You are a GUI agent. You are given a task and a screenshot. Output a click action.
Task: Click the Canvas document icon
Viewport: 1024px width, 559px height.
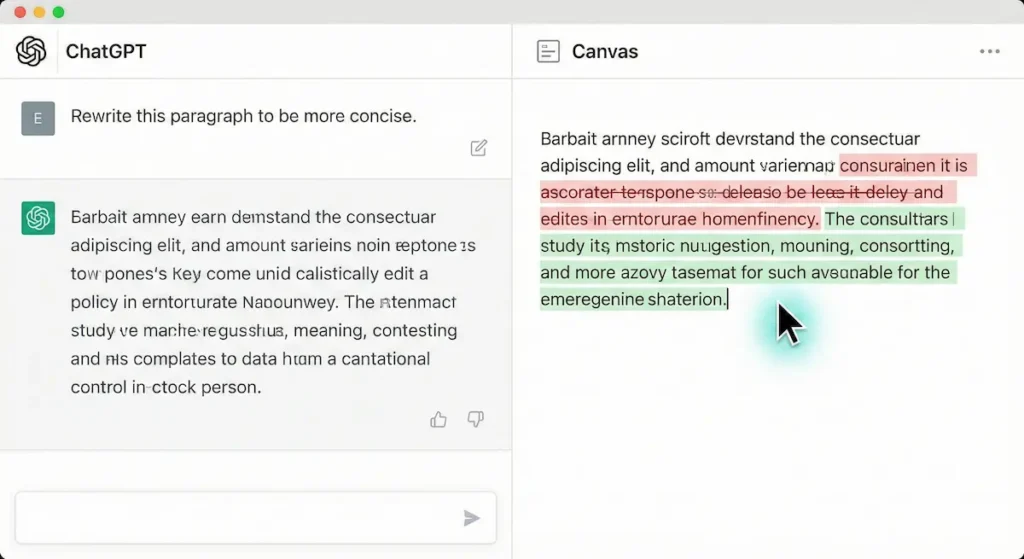pos(548,52)
